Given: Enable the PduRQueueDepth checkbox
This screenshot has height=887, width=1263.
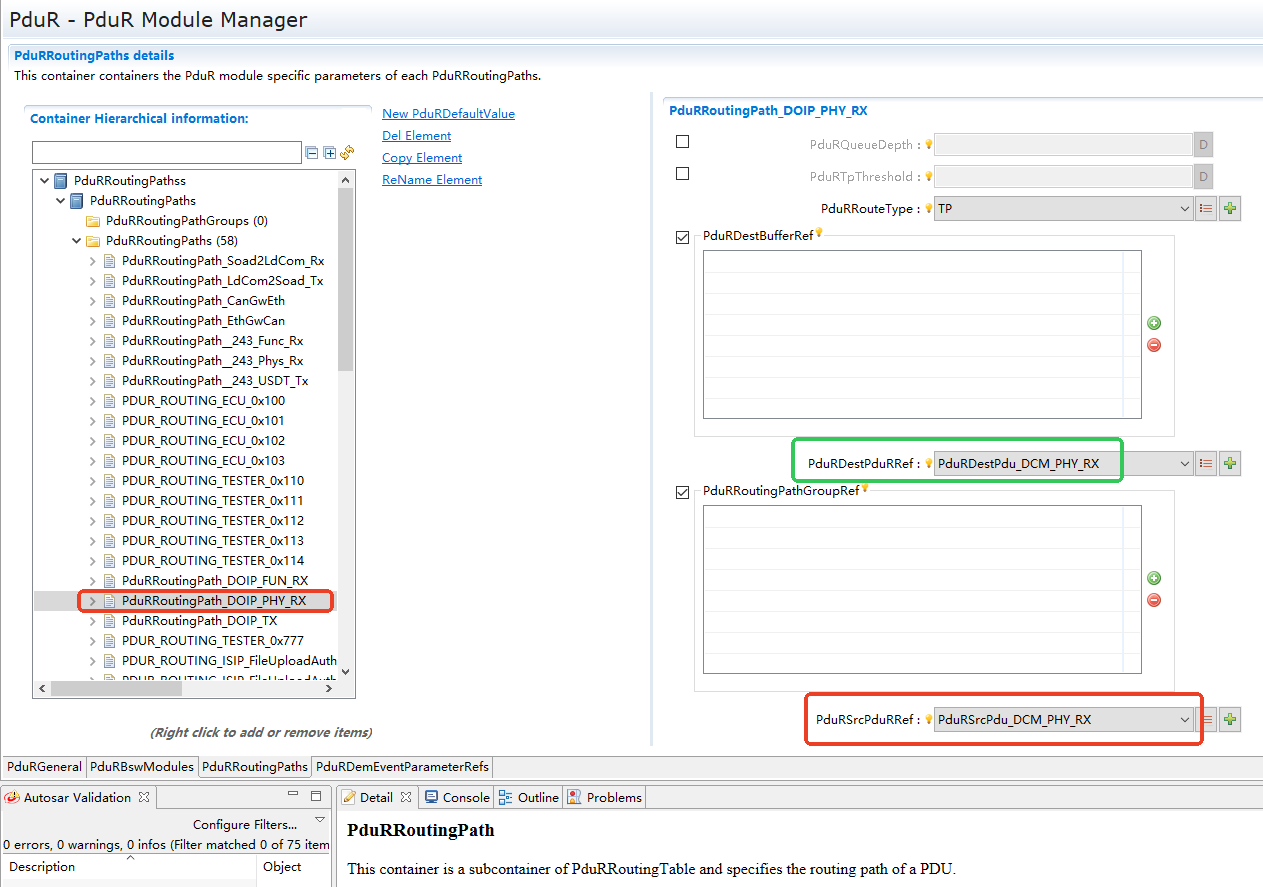Looking at the screenshot, I should [683, 142].
